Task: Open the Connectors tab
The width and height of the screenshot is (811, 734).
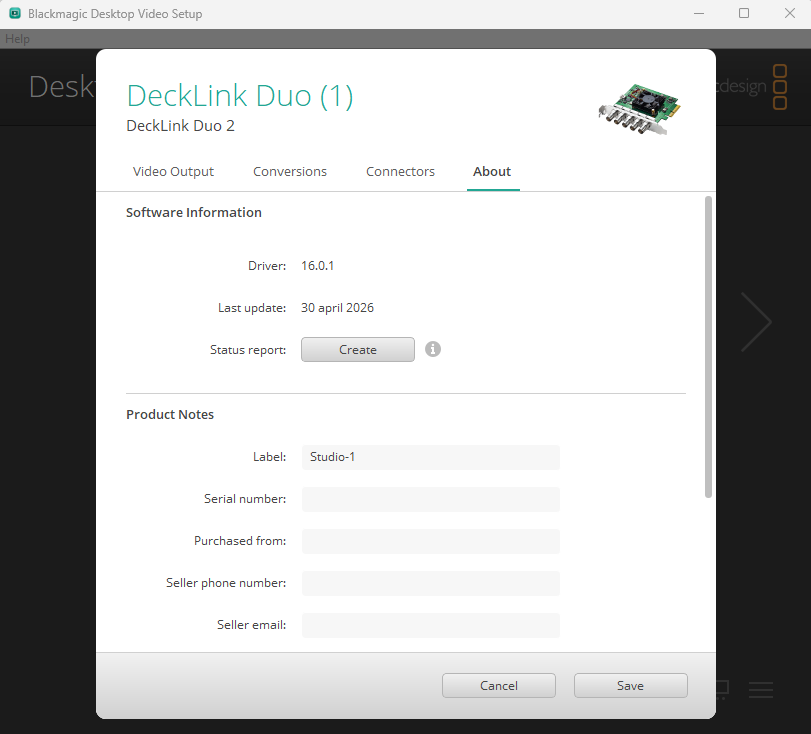Action: coord(400,172)
